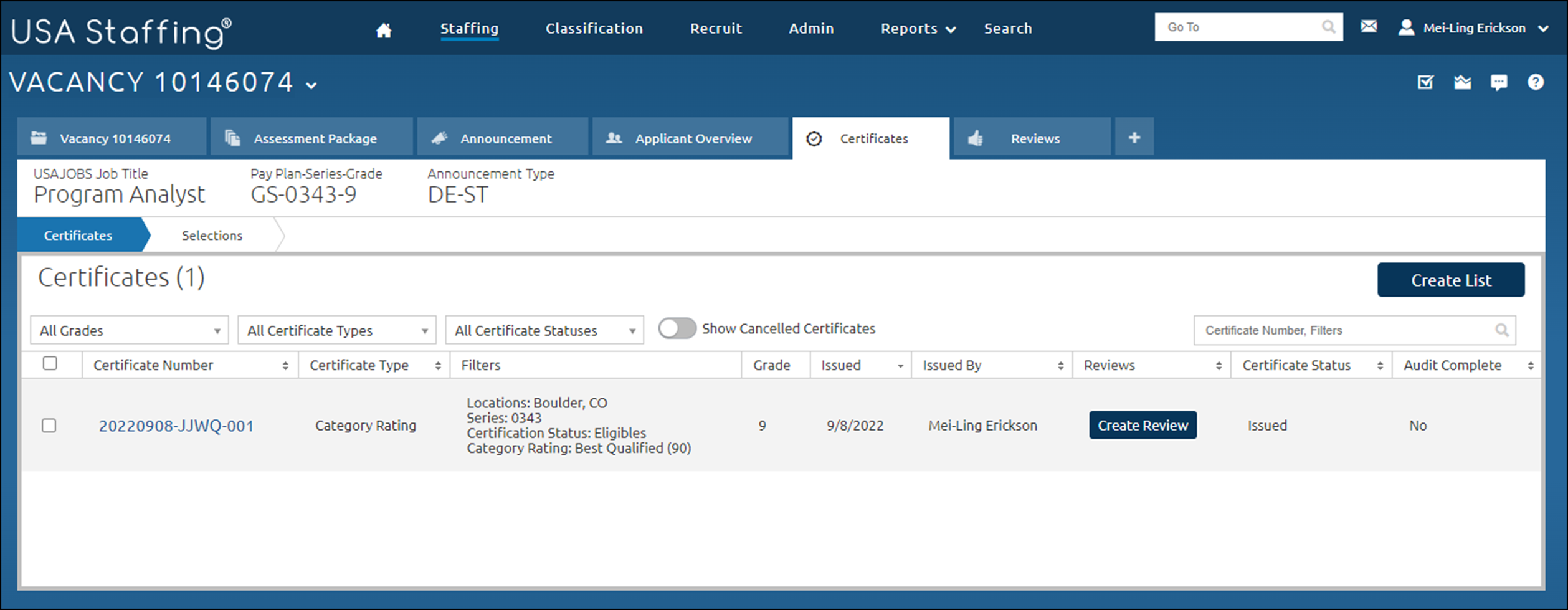Click the Mei-Ling Erickson Issued By cell
The width and height of the screenshot is (1568, 610).
point(982,426)
